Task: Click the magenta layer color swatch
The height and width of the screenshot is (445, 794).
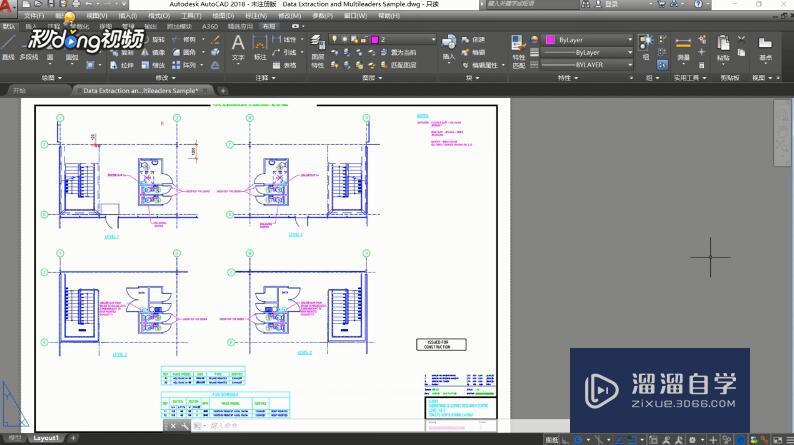Action: click(x=375, y=39)
